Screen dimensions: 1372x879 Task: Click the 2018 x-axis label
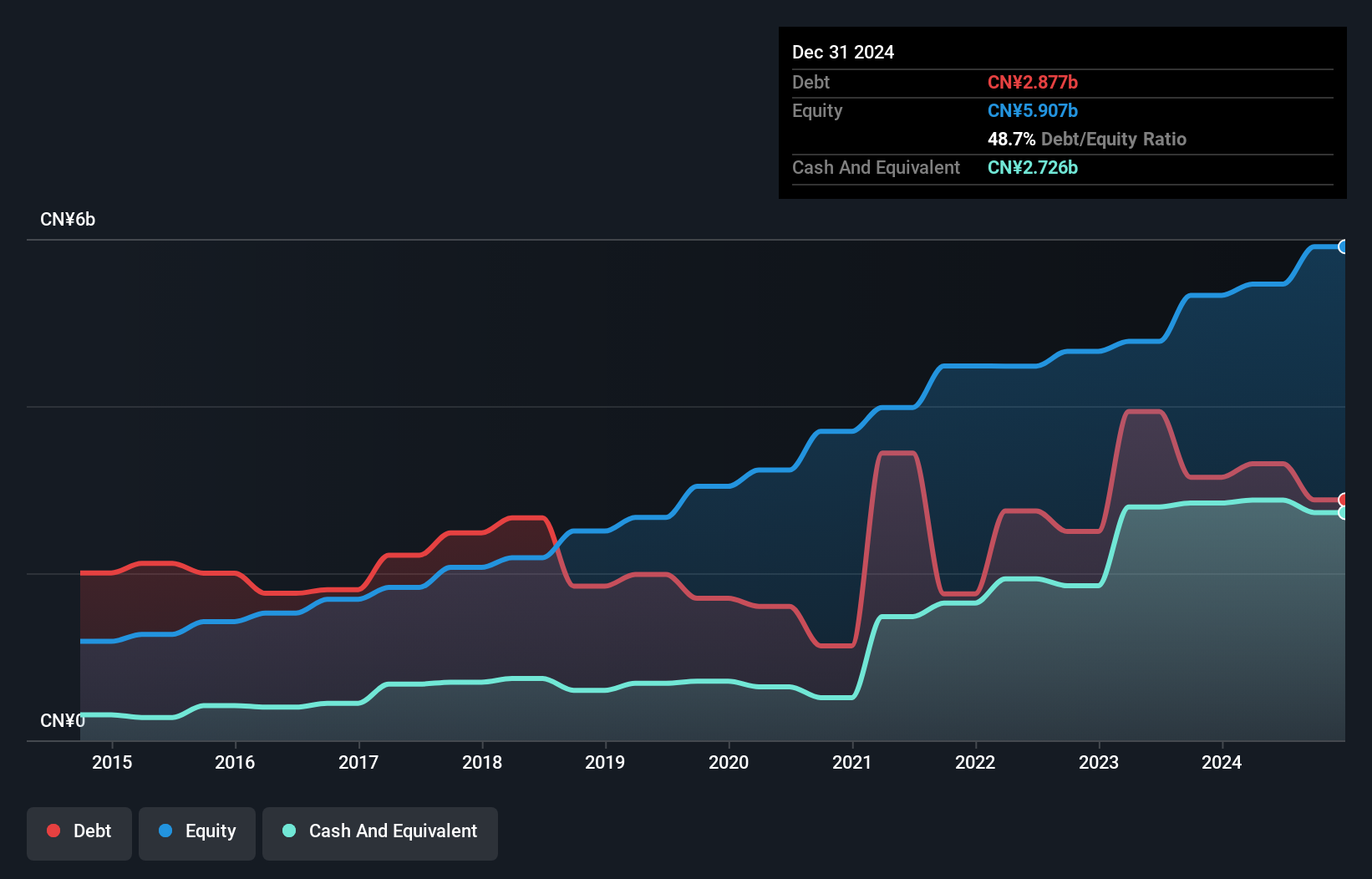click(x=482, y=762)
